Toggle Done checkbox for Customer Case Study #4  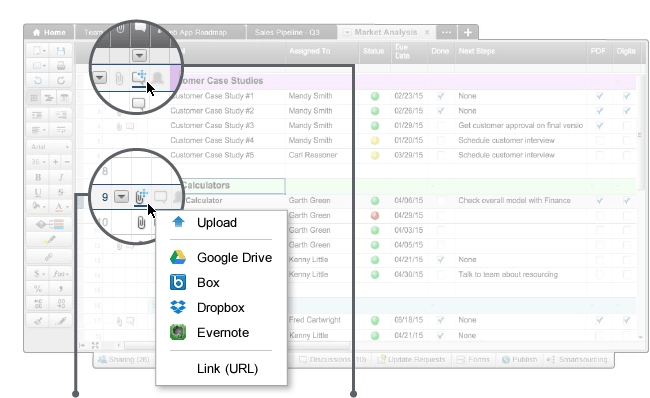441,141
